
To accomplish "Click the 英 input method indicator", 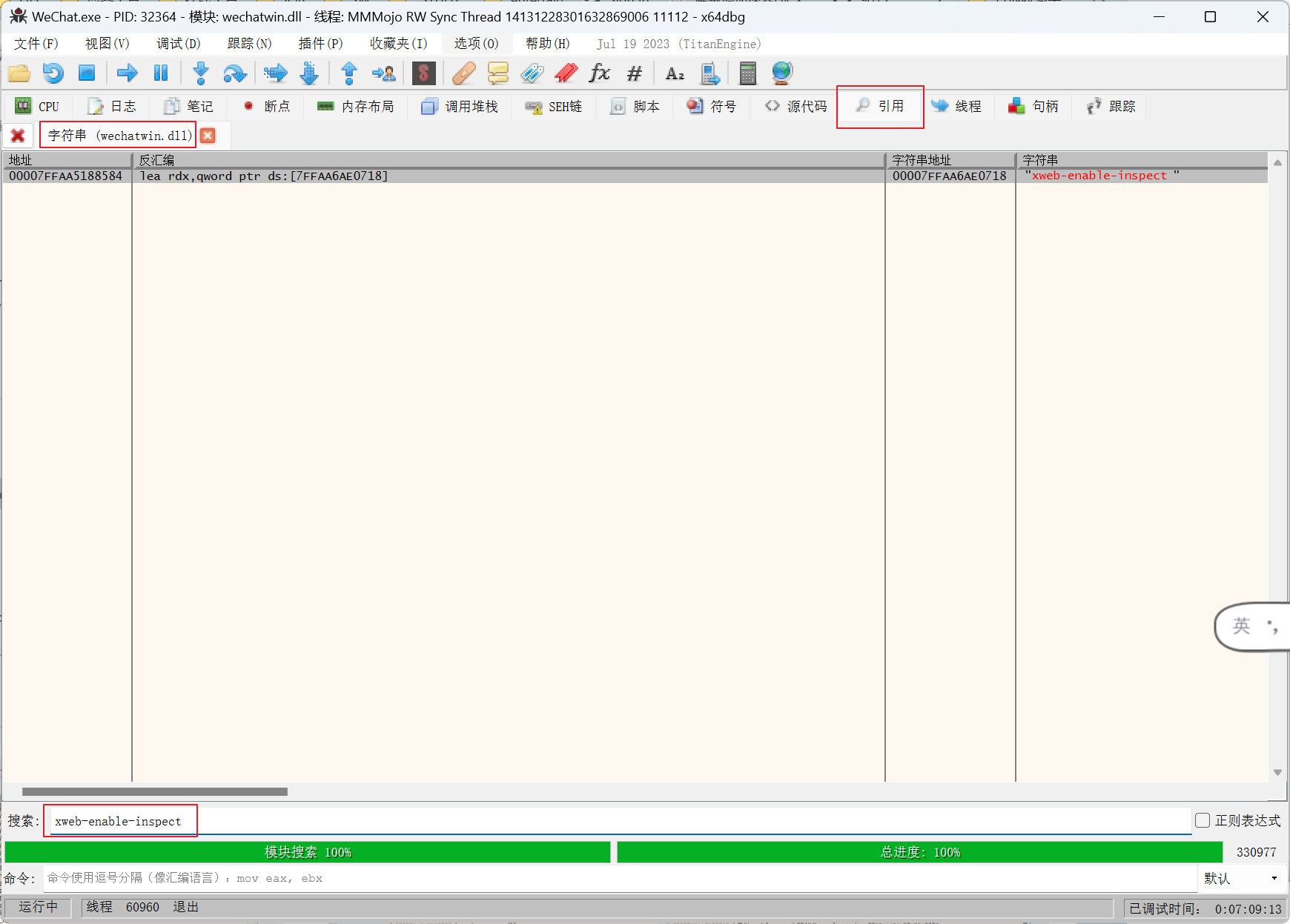I will pos(1242,627).
